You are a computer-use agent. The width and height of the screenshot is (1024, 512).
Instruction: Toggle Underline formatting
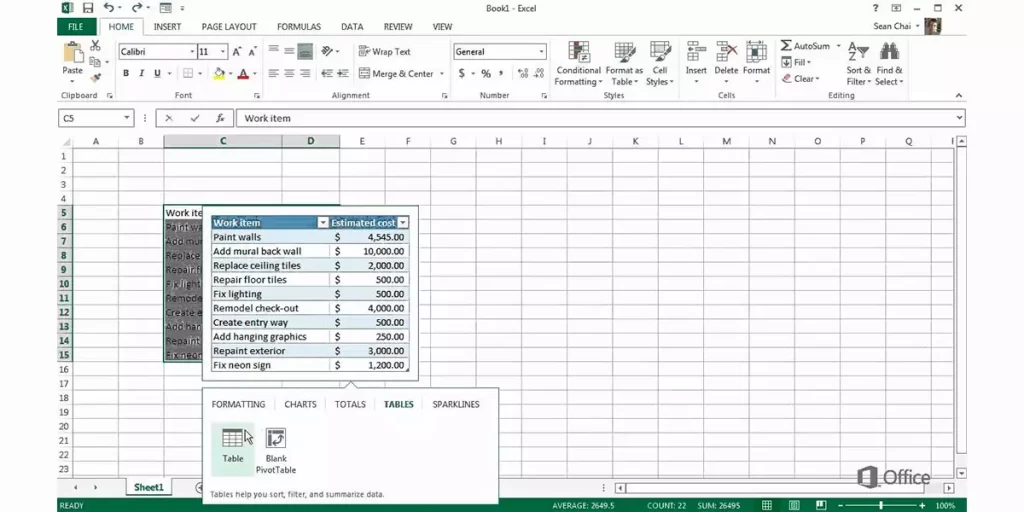157,74
